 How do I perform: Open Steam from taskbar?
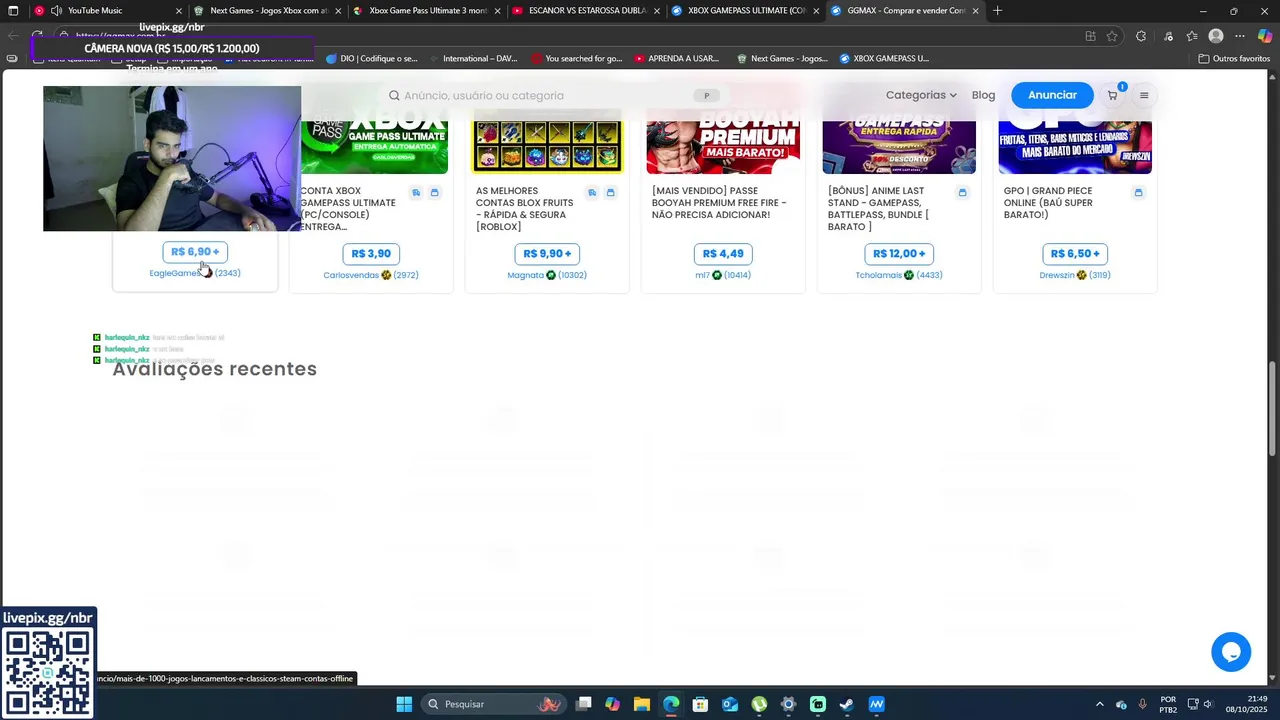(847, 704)
